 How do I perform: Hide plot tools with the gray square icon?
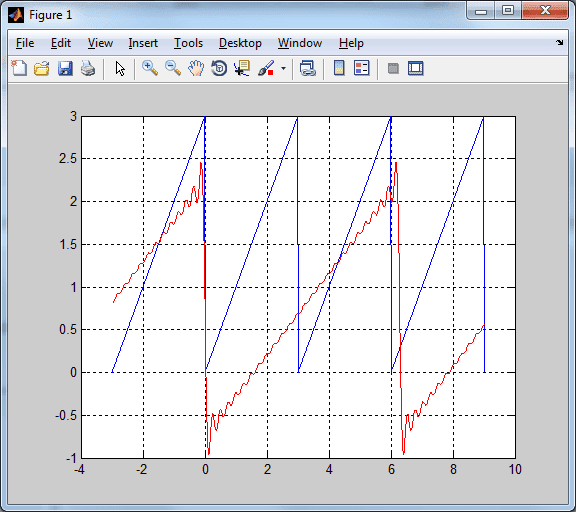tap(393, 68)
